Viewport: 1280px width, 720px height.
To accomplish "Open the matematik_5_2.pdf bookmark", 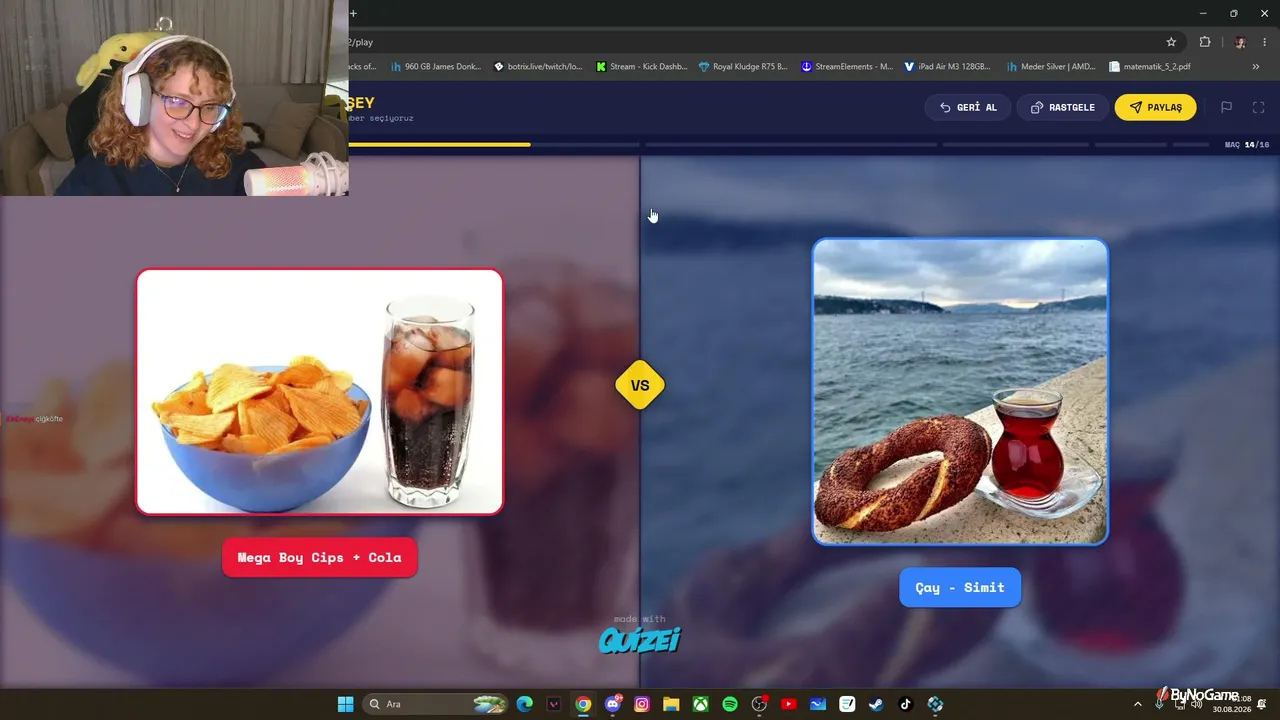I will (x=1150, y=67).
